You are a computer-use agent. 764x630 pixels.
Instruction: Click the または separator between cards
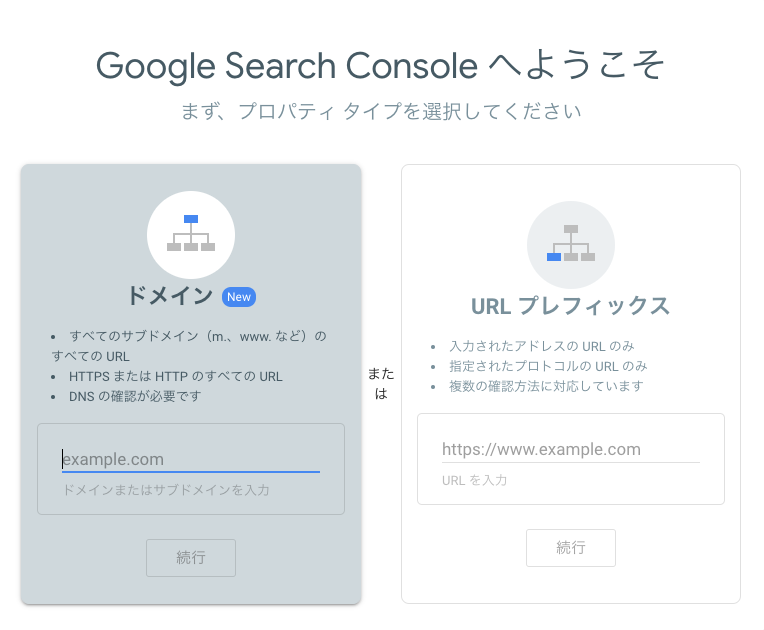[x=381, y=383]
